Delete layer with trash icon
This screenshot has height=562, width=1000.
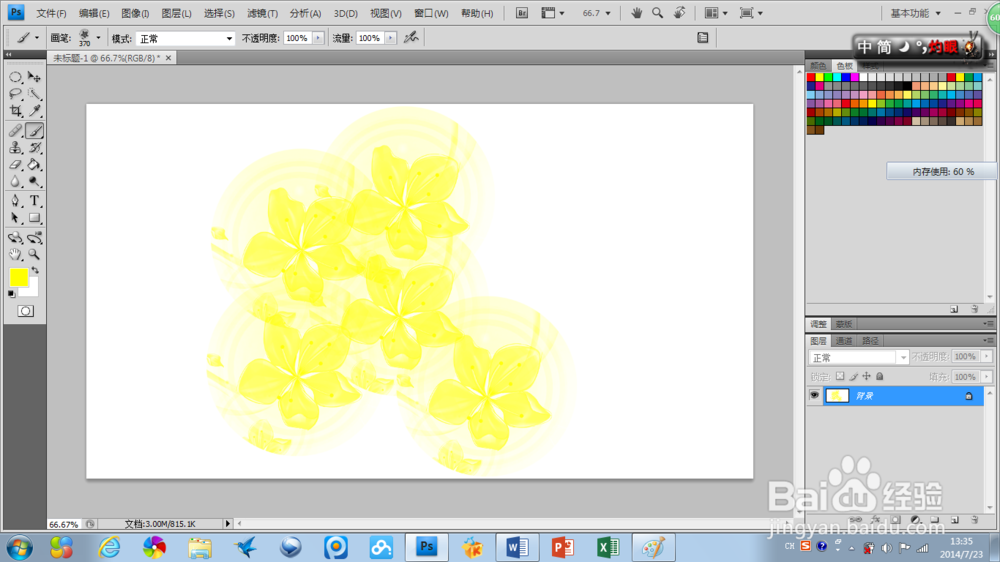tap(974, 520)
